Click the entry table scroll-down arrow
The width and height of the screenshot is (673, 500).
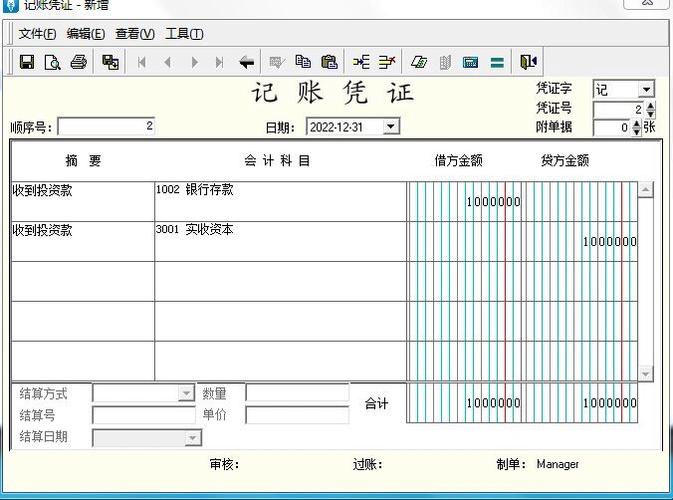pyautogui.click(x=646, y=373)
